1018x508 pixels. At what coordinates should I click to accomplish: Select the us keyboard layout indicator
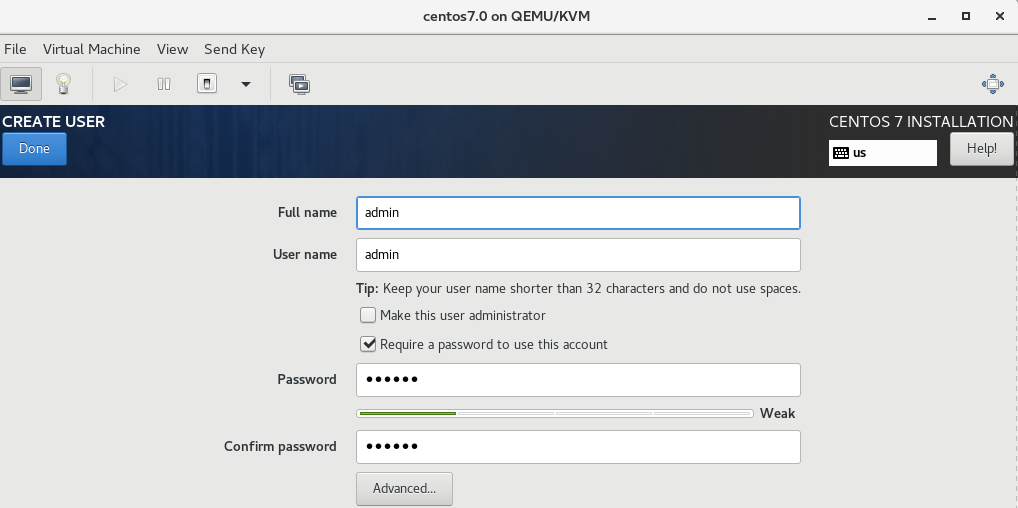(x=883, y=153)
